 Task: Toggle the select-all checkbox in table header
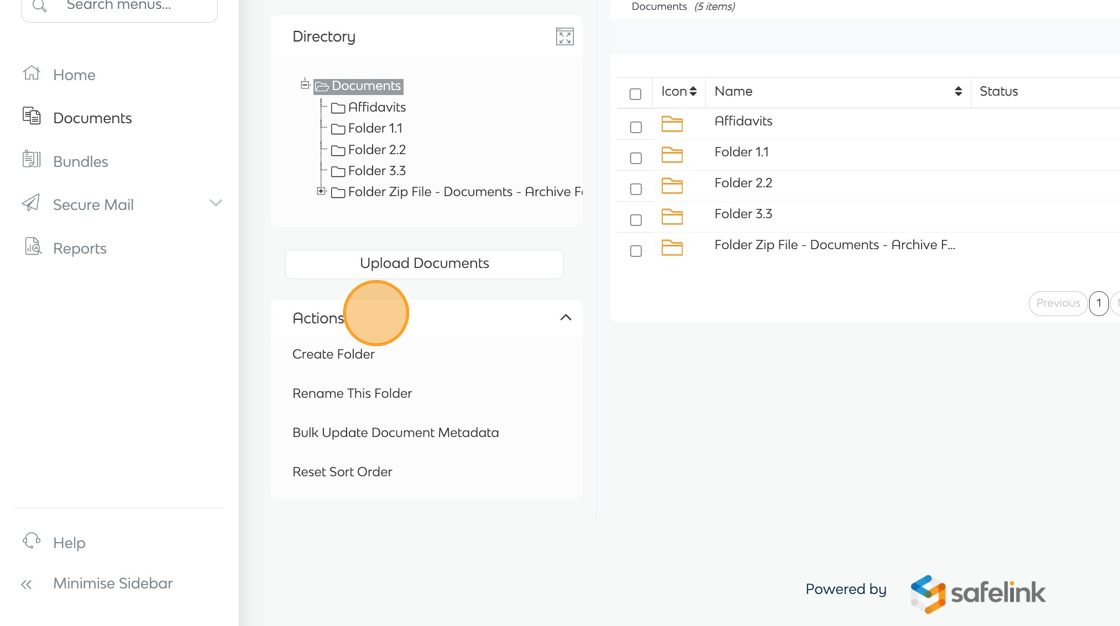point(636,94)
